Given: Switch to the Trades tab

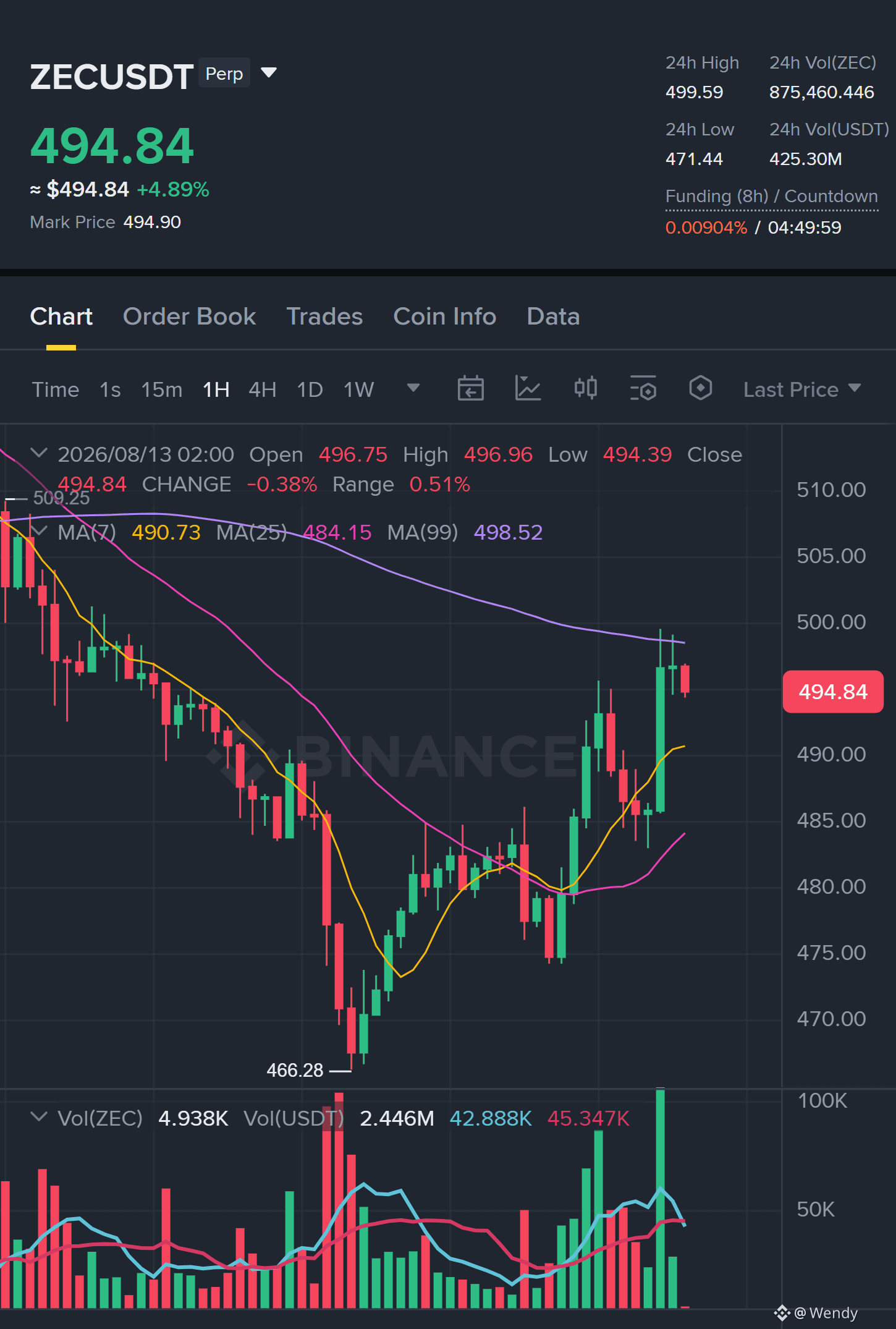Looking at the screenshot, I should (x=324, y=316).
